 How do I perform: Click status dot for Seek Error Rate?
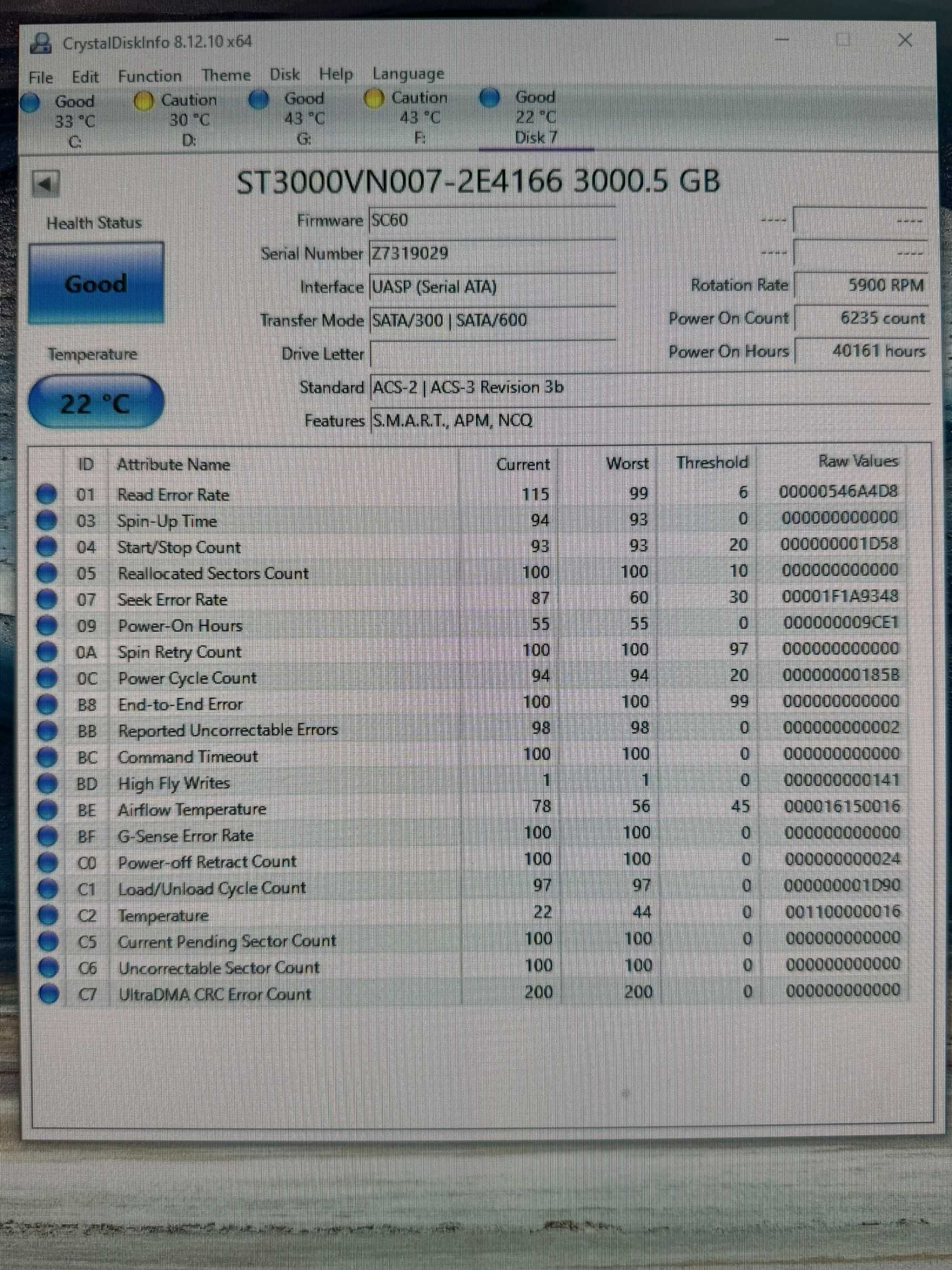pyautogui.click(x=47, y=600)
